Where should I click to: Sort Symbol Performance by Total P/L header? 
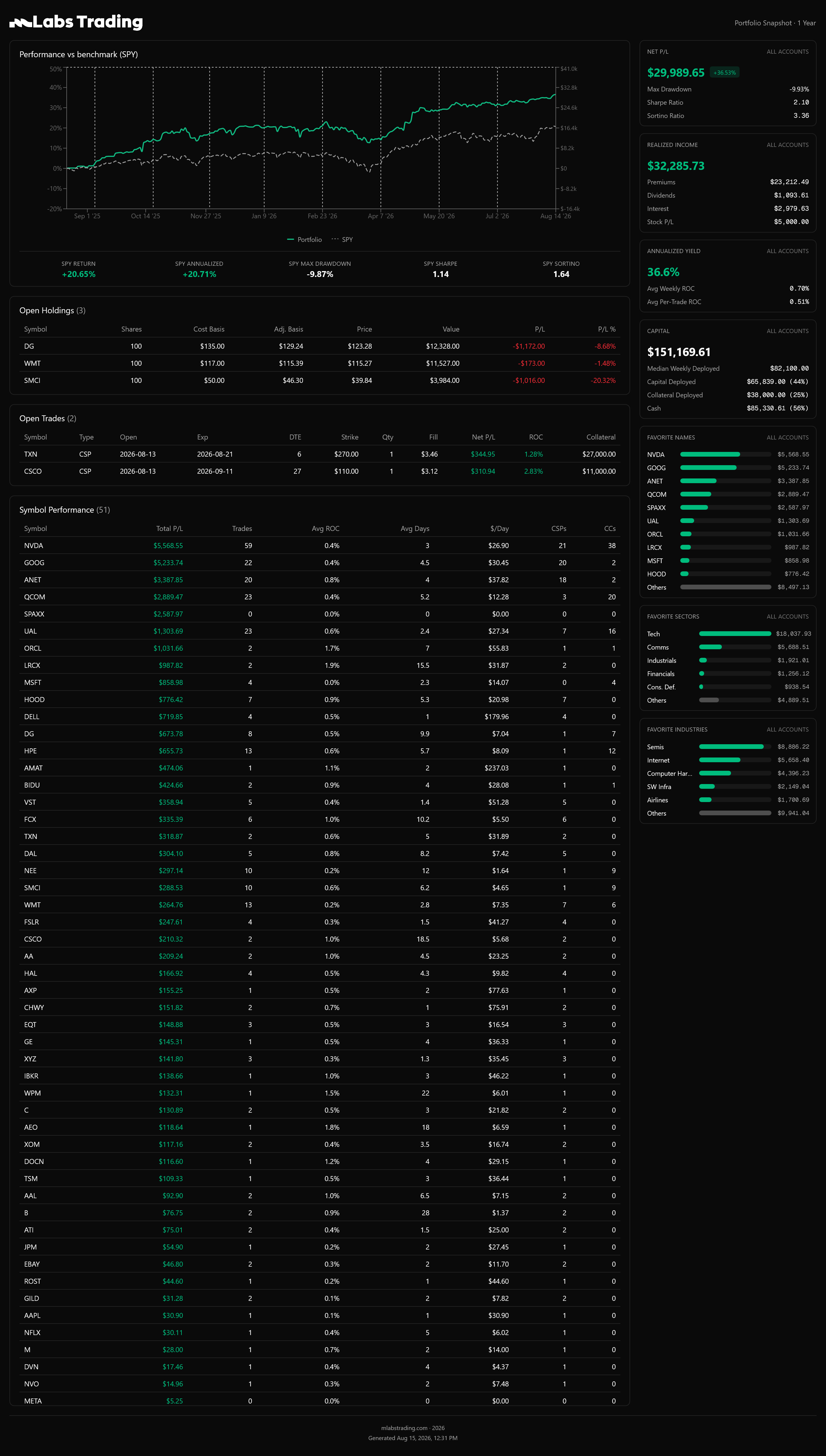coord(170,529)
